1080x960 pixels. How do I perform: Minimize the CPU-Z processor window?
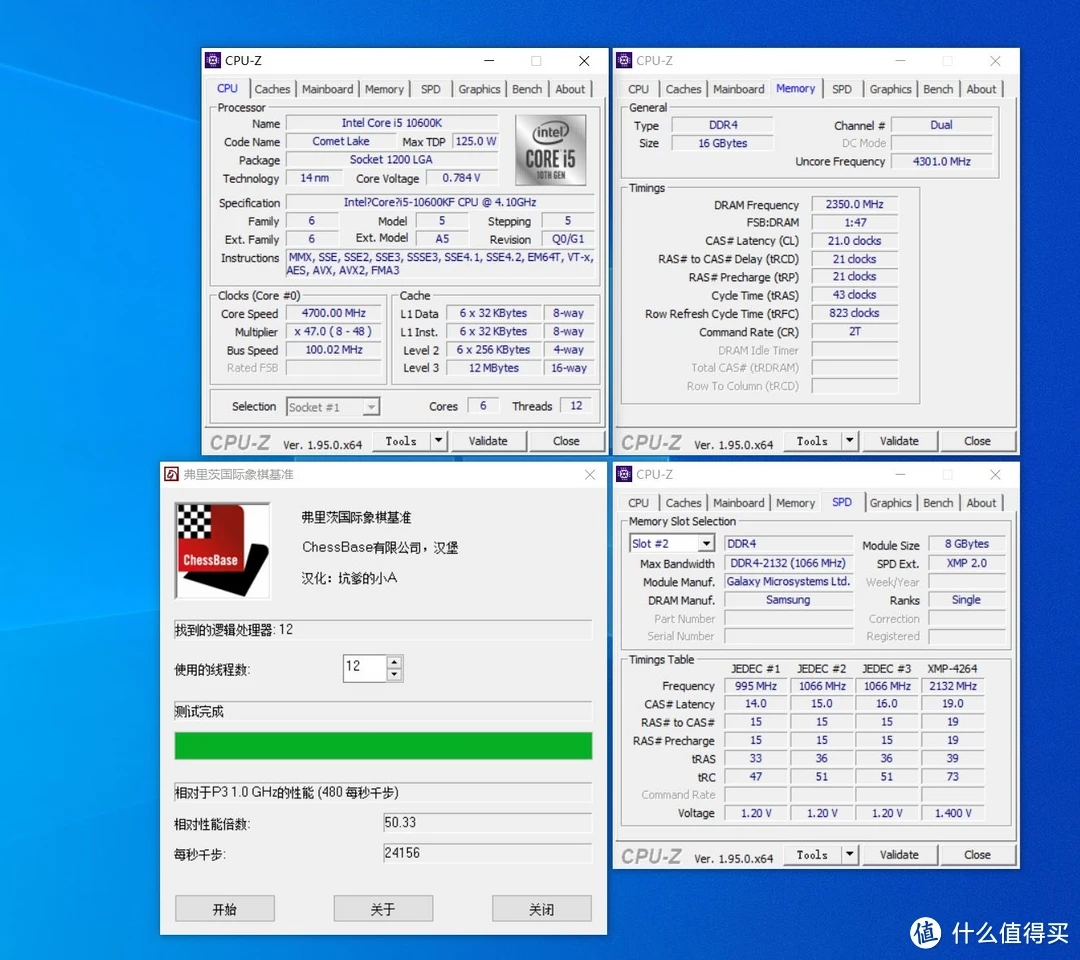click(489, 61)
